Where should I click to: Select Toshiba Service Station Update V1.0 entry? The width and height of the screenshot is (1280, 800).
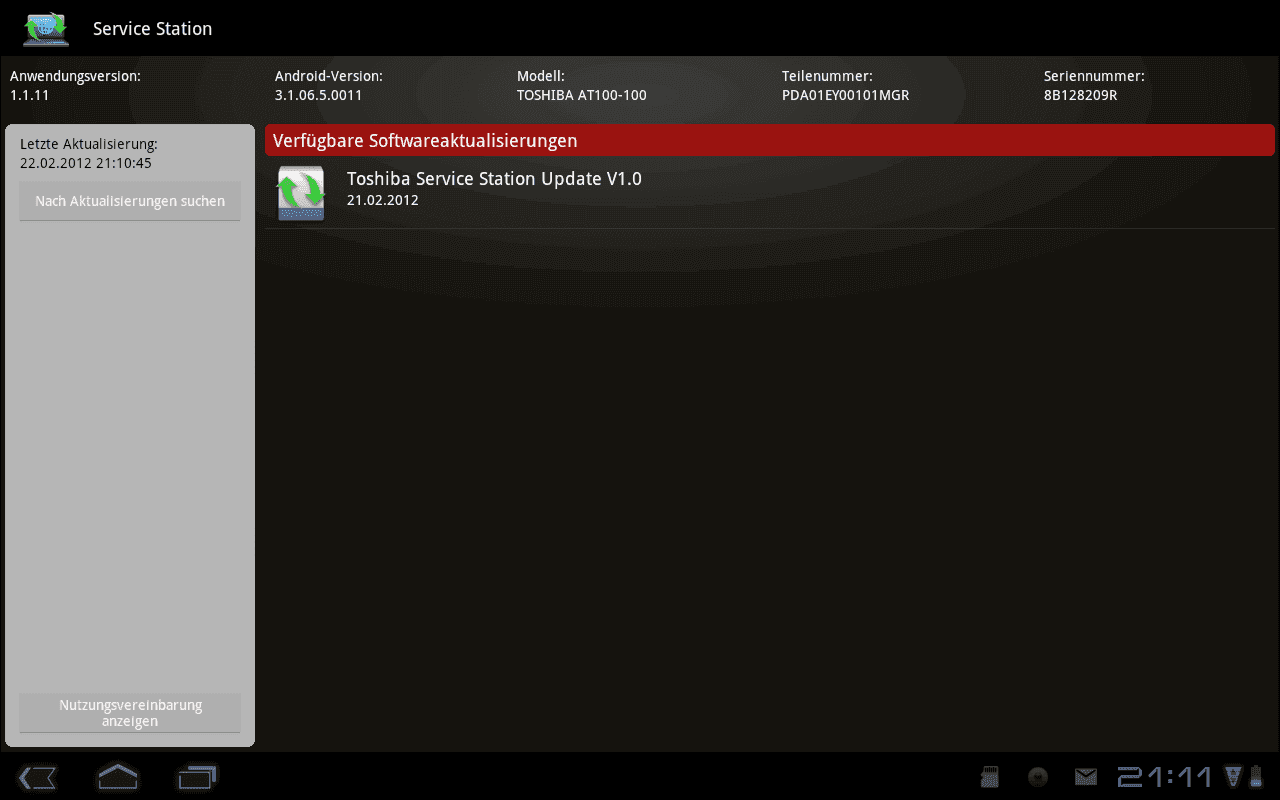coord(772,193)
